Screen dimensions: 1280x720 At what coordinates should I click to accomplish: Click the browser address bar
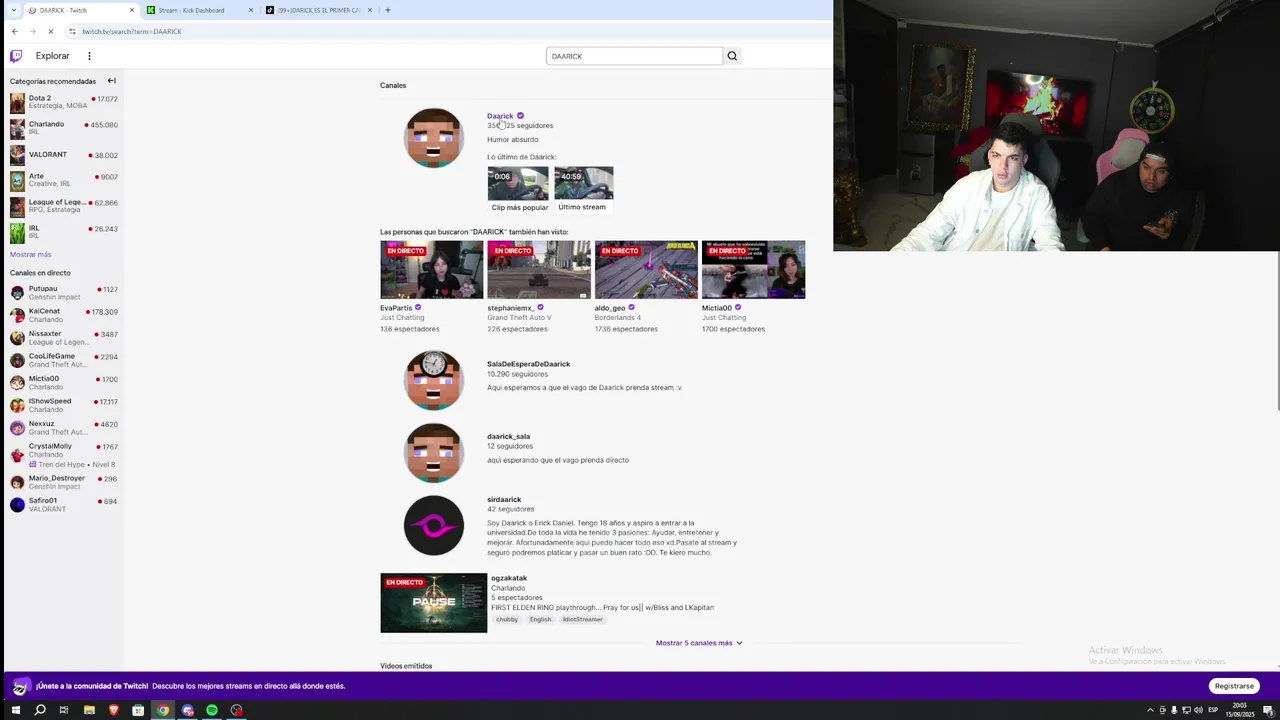450,31
